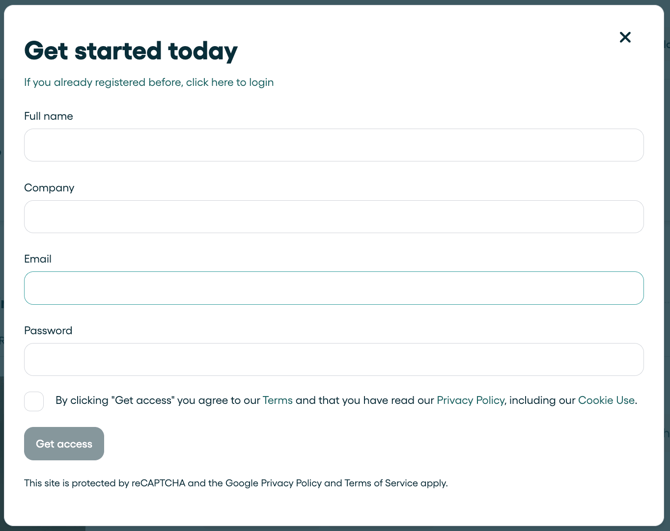Click the Email field label
The image size is (670, 531).
tap(38, 259)
